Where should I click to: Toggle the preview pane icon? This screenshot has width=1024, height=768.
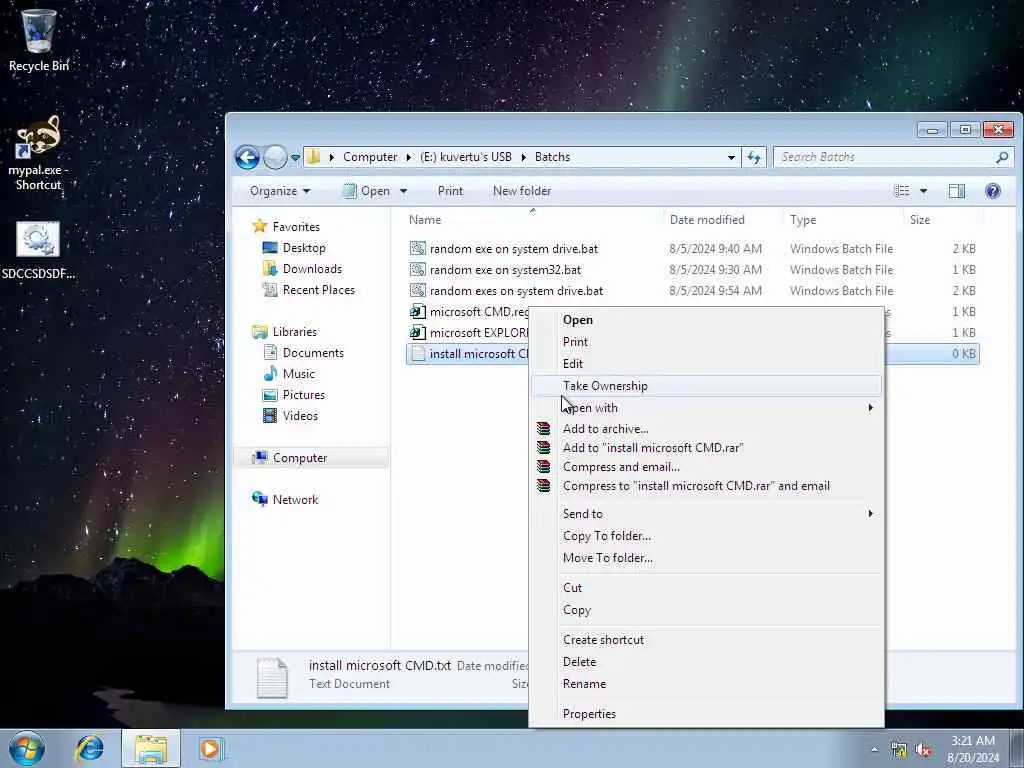pos(957,191)
